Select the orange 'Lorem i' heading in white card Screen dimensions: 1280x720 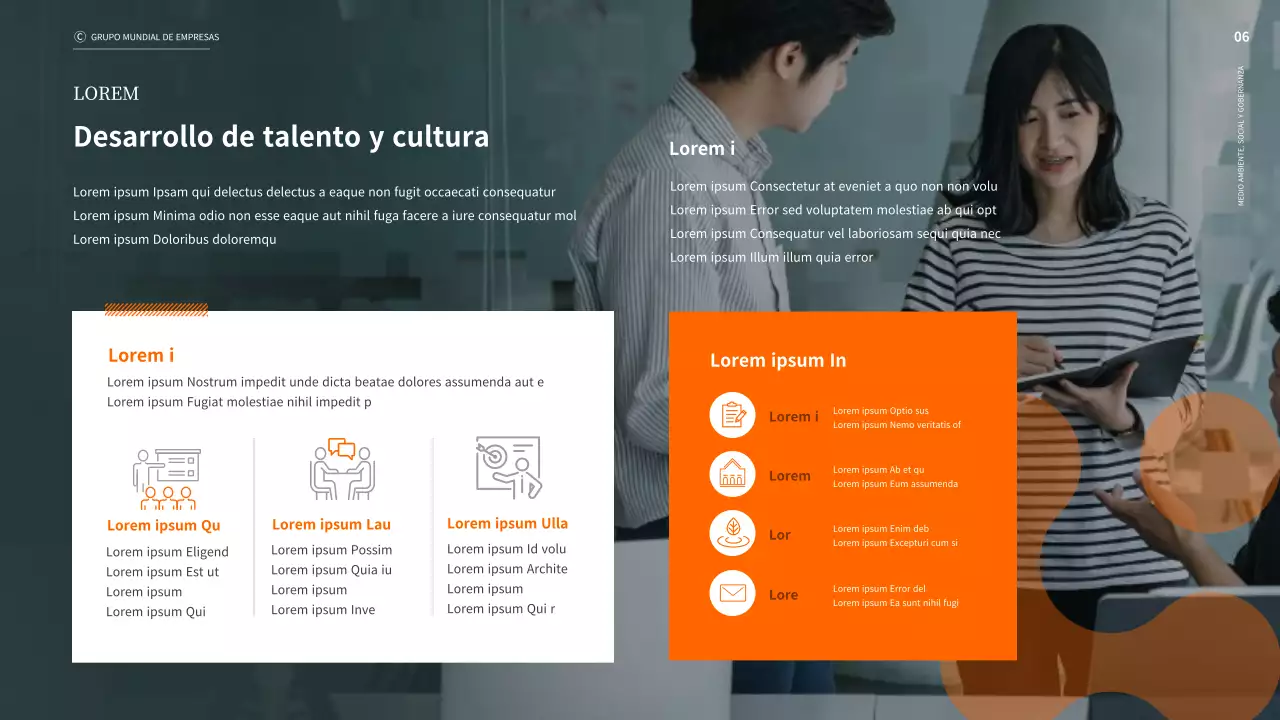(141, 355)
